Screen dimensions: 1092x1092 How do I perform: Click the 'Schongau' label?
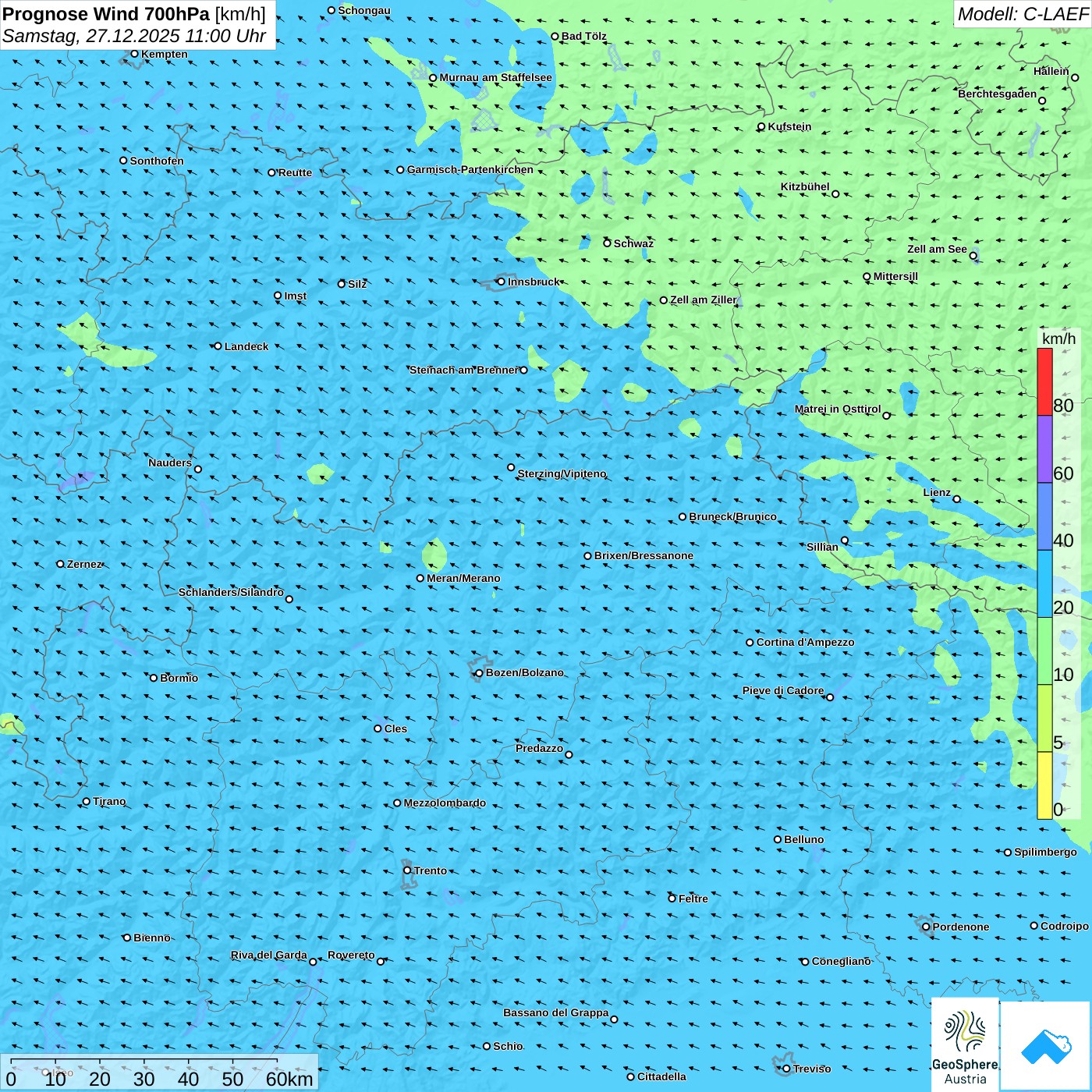click(x=364, y=10)
